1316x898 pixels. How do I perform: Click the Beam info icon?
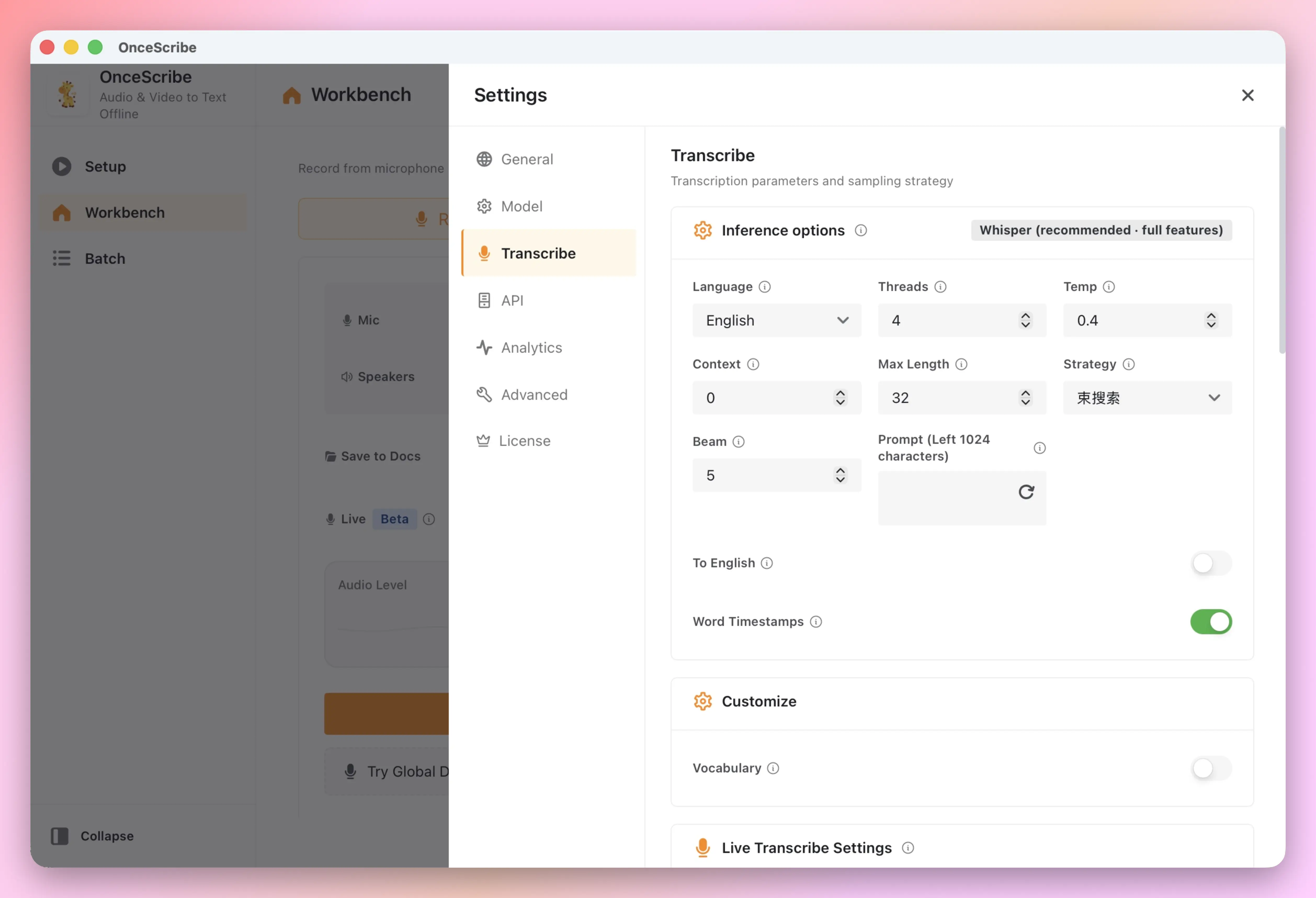tap(738, 442)
